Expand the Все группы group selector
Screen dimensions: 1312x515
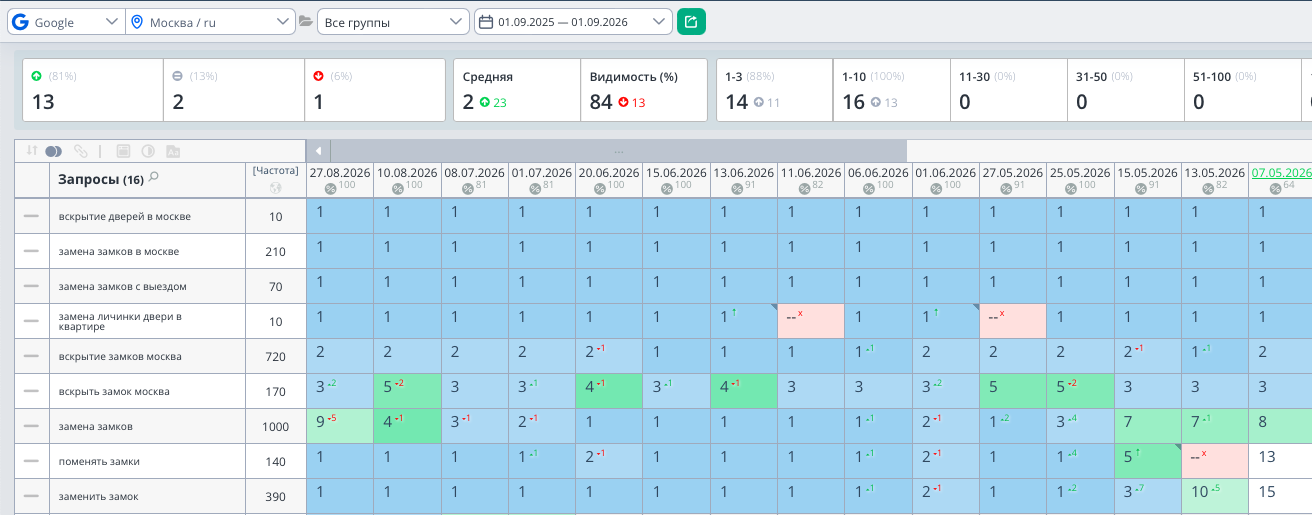(x=393, y=22)
